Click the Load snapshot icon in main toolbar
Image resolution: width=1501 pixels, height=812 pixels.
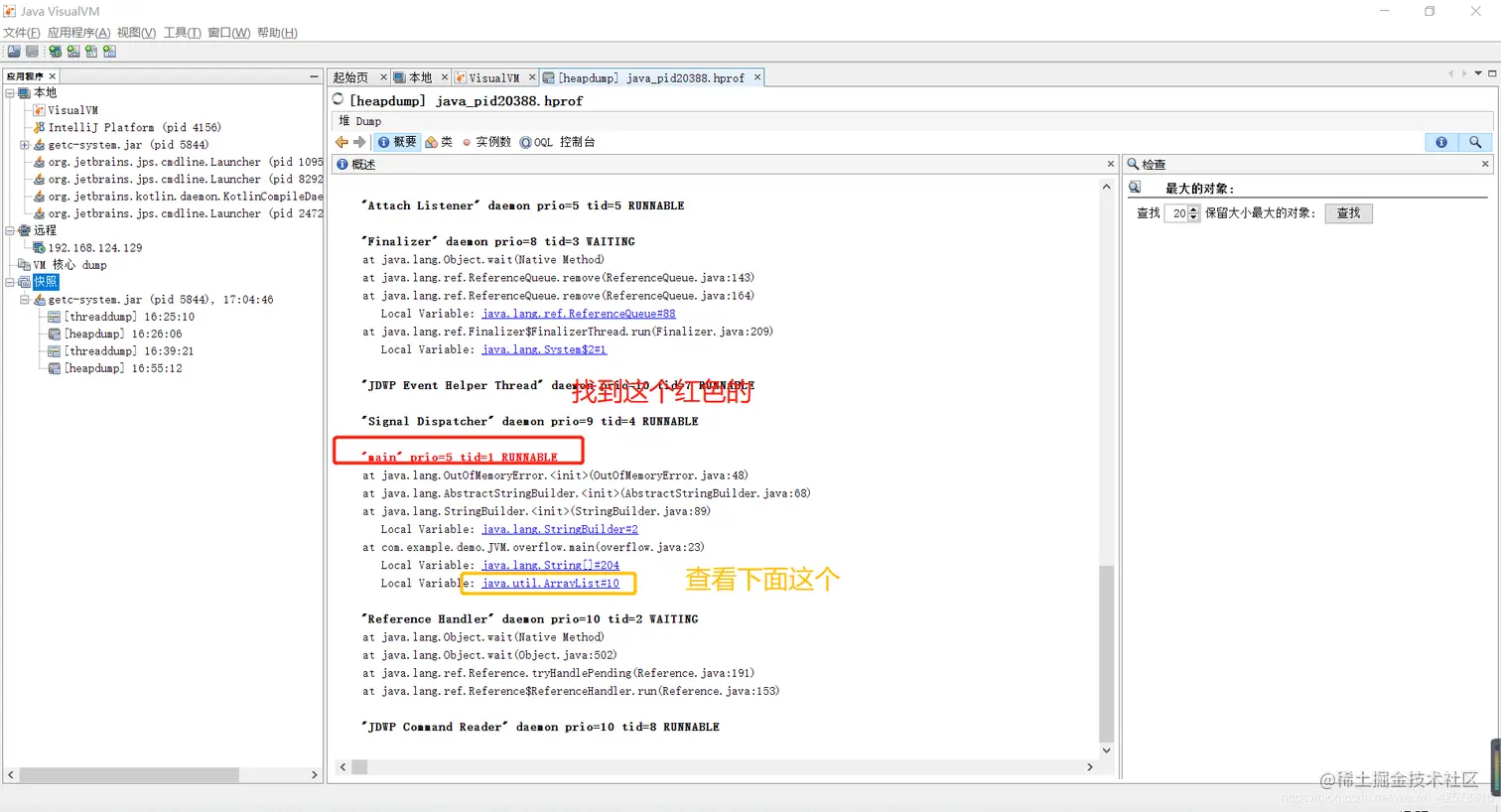(x=14, y=52)
